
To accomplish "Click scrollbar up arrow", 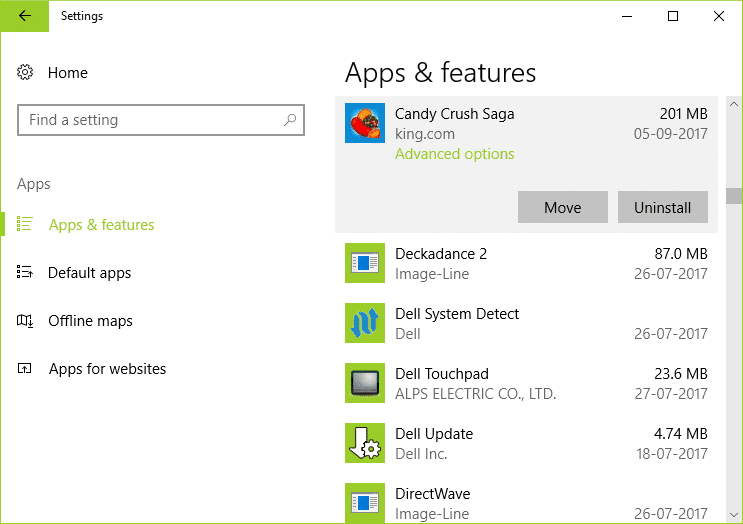I will click(734, 104).
